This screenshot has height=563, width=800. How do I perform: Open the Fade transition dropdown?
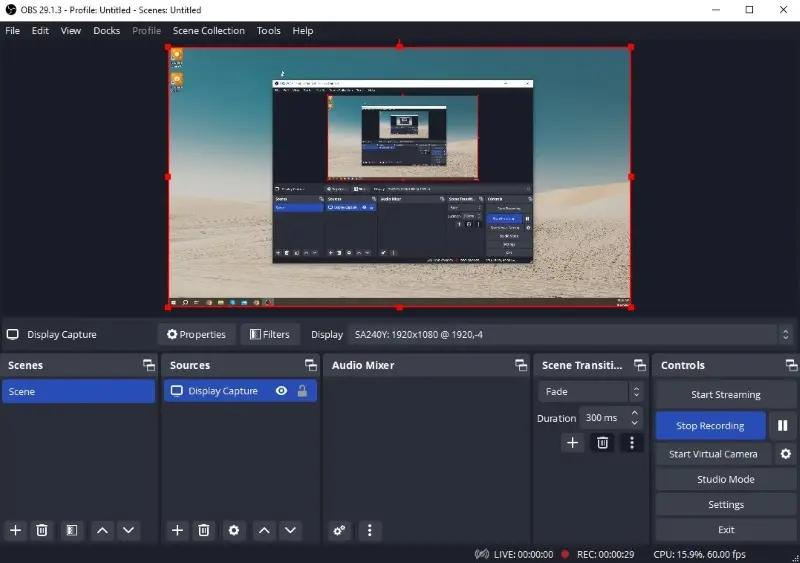[x=590, y=391]
